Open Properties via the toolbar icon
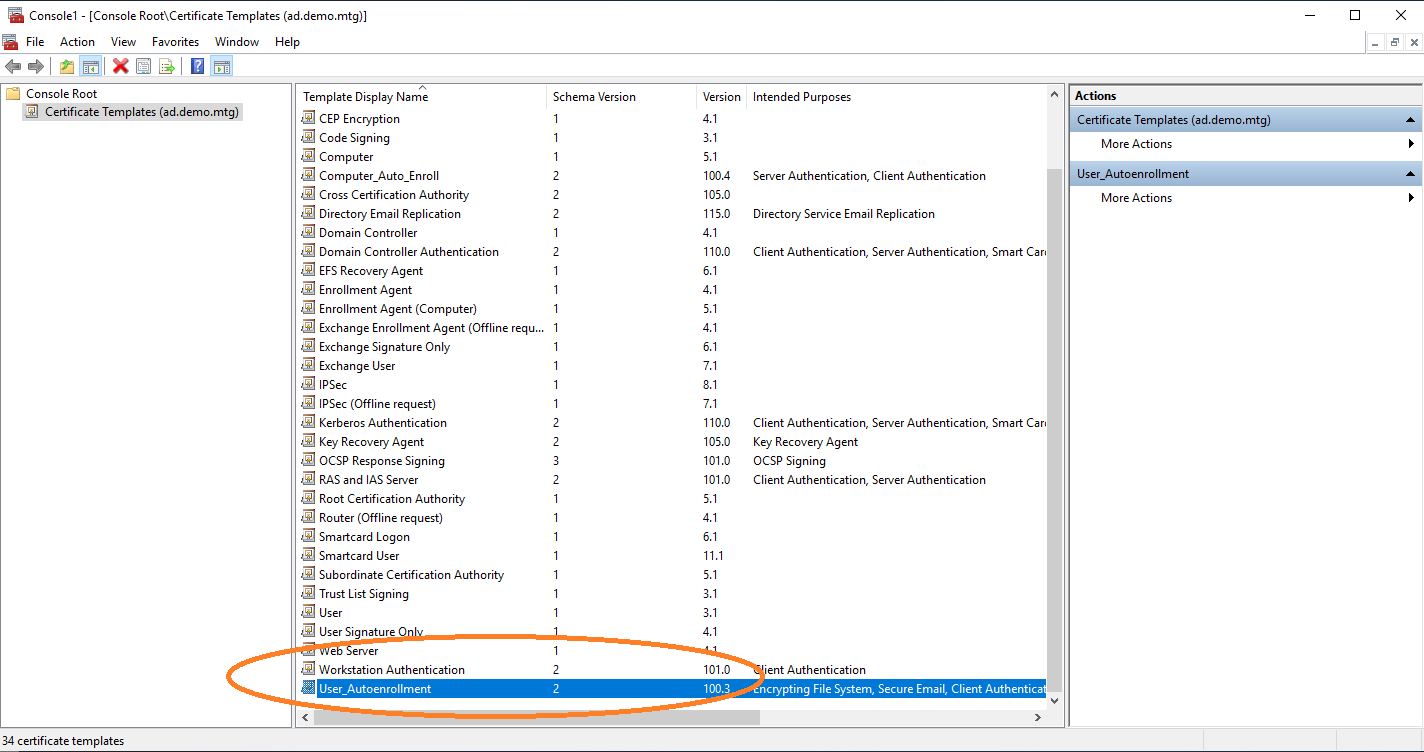Viewport: 1424px width, 752px height. 144,67
